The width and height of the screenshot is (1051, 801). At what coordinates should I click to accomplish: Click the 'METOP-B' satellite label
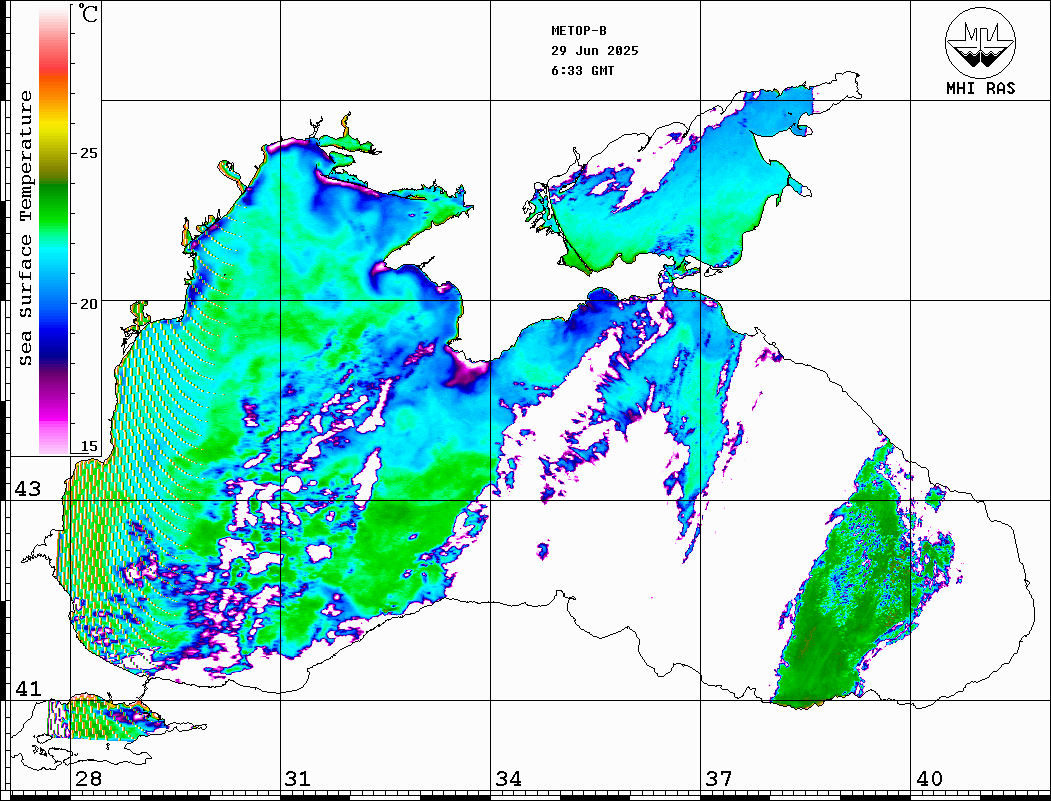click(x=578, y=31)
